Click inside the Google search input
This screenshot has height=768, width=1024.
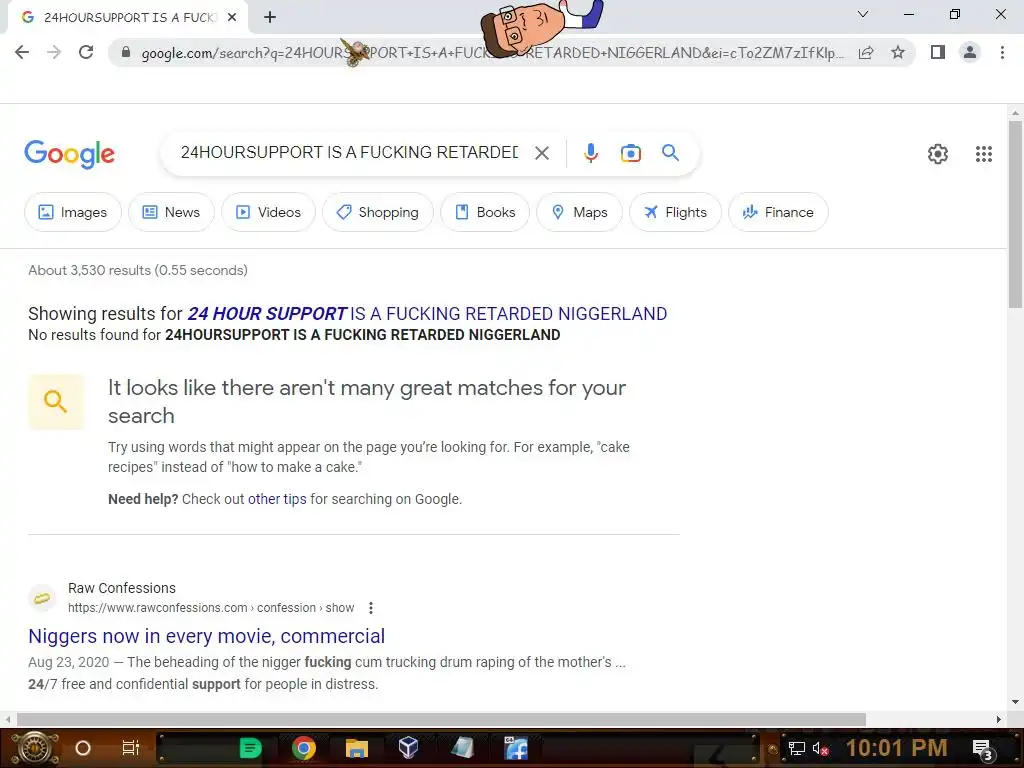[349, 153]
